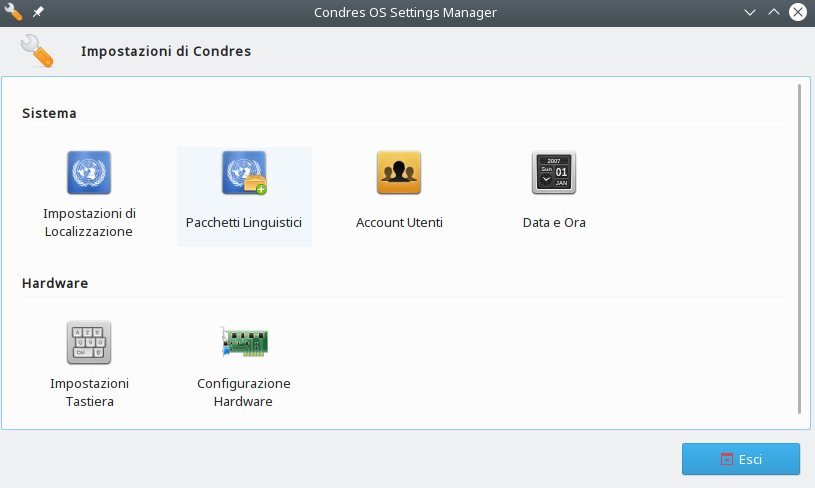Screen dimensions: 815x488
Task: Select the "Impostazioni di Localizzazione" text label
Action: click(89, 222)
